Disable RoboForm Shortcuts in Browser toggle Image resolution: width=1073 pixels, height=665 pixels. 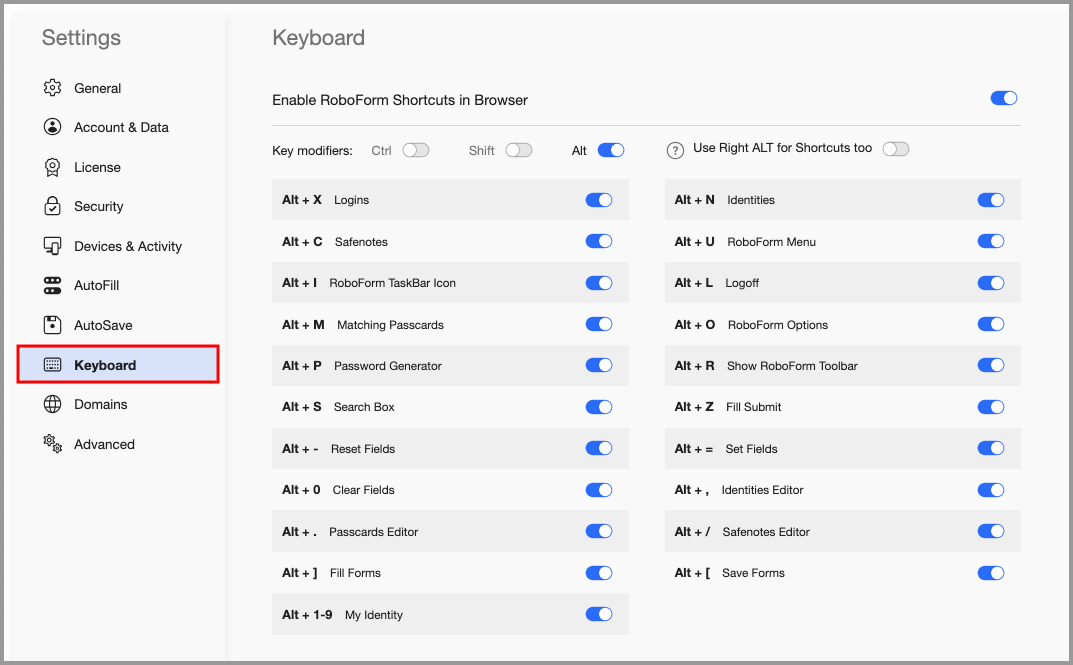coord(1004,99)
